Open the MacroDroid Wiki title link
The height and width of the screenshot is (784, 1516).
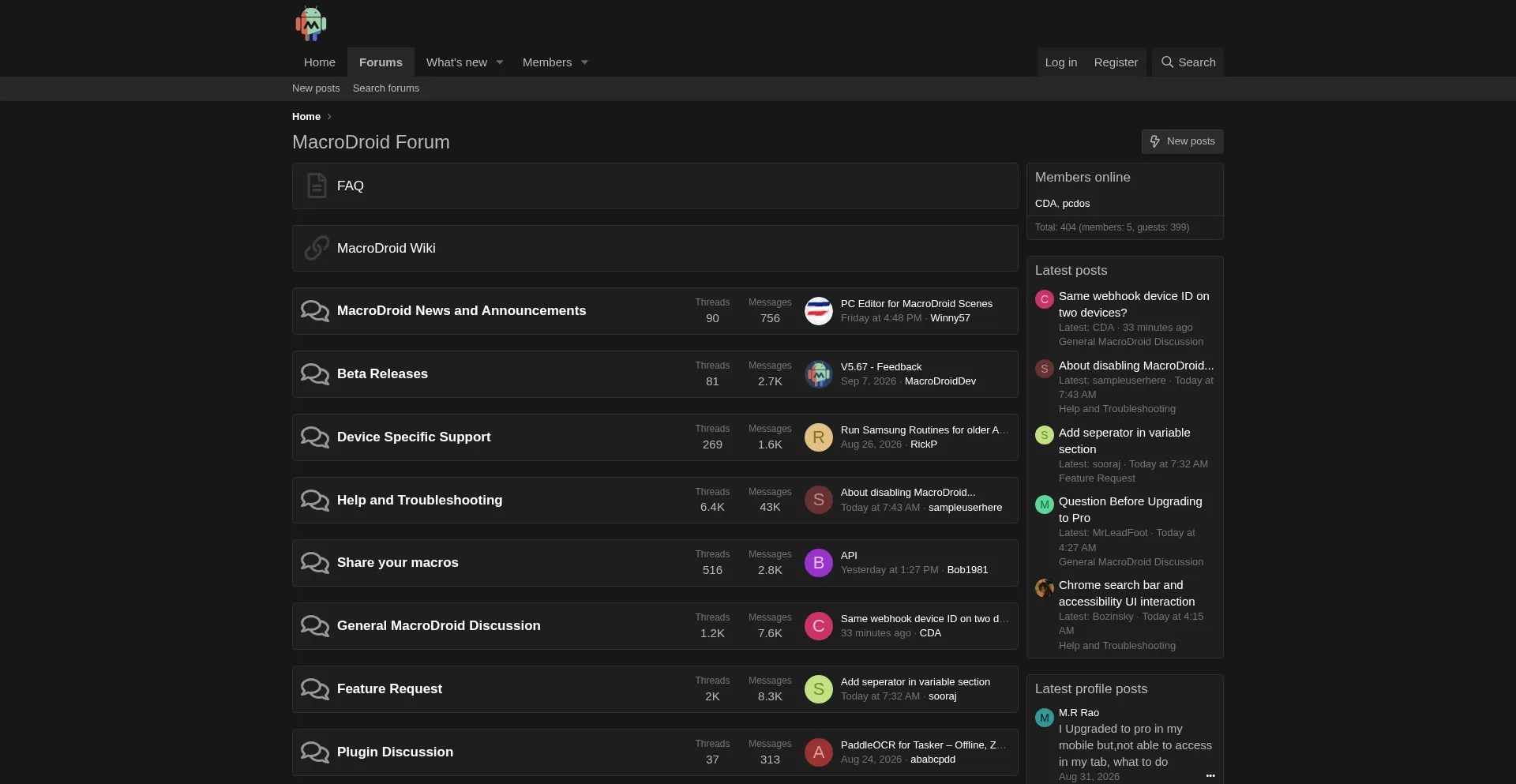(x=386, y=249)
